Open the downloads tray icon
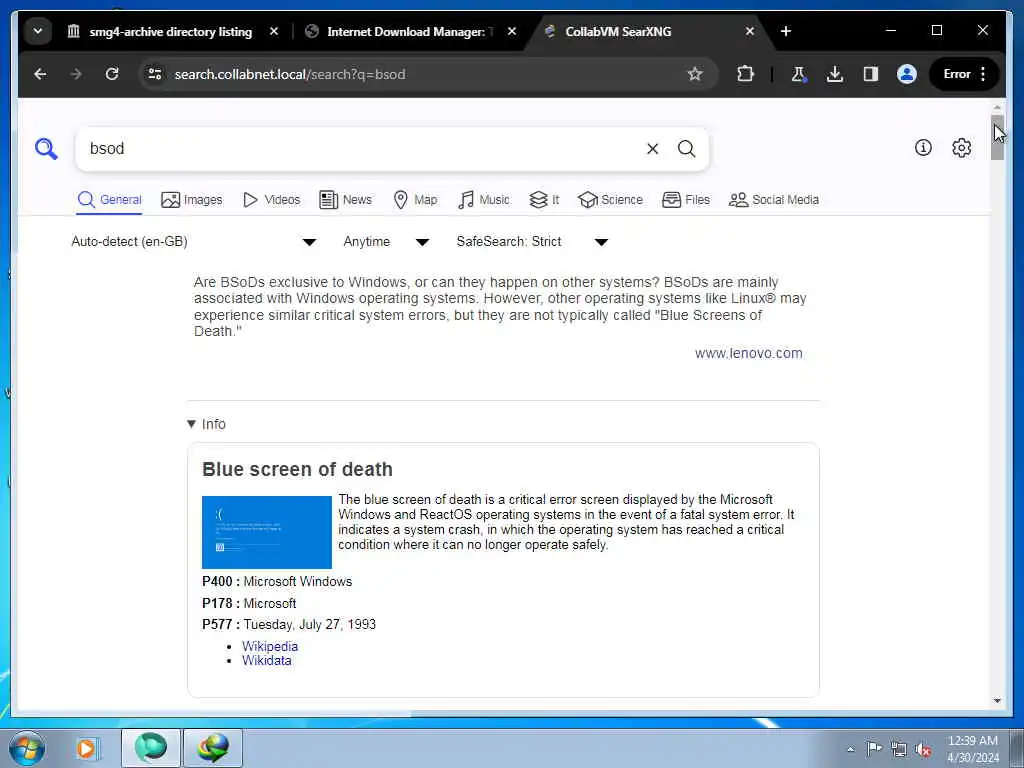The width and height of the screenshot is (1024, 768). pyautogui.click(x=835, y=74)
